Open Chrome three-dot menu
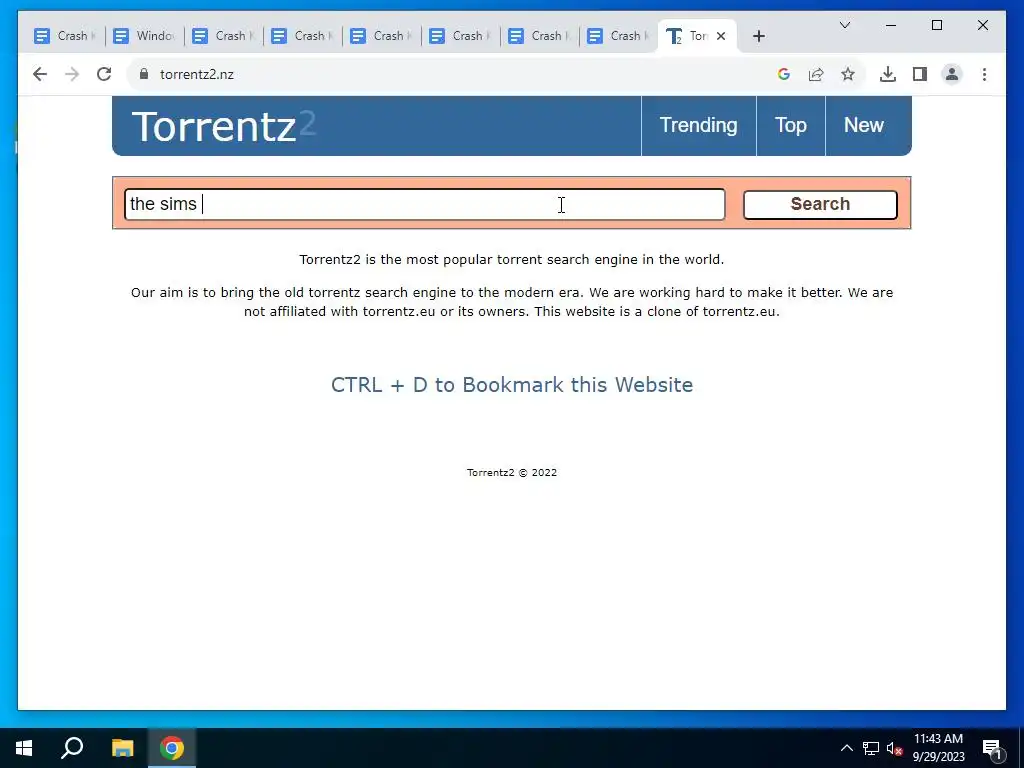Image resolution: width=1024 pixels, height=768 pixels. click(984, 74)
